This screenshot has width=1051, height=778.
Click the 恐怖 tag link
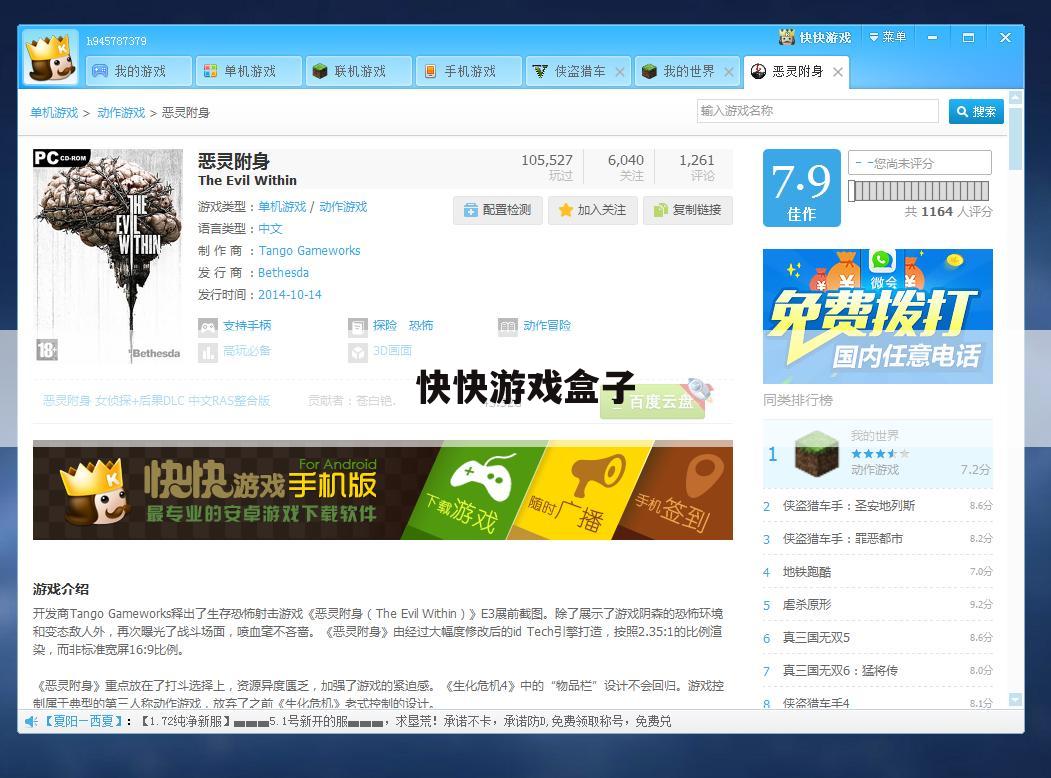click(421, 326)
